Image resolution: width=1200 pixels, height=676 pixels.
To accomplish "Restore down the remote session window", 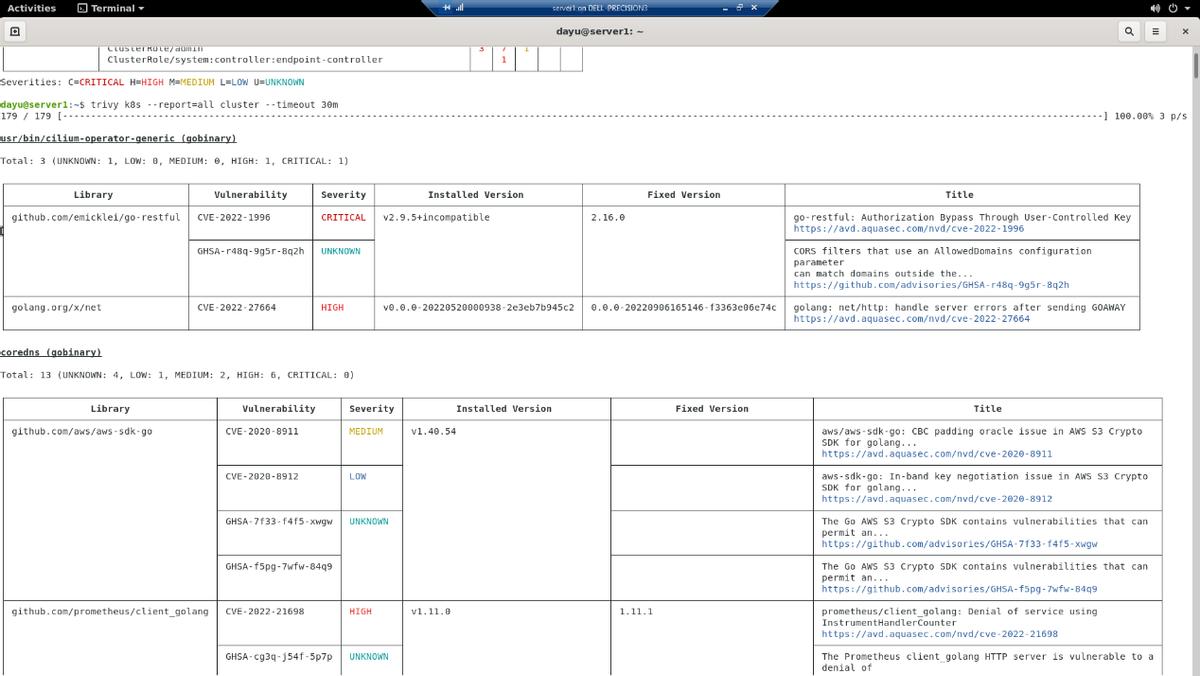I will pos(740,7).
